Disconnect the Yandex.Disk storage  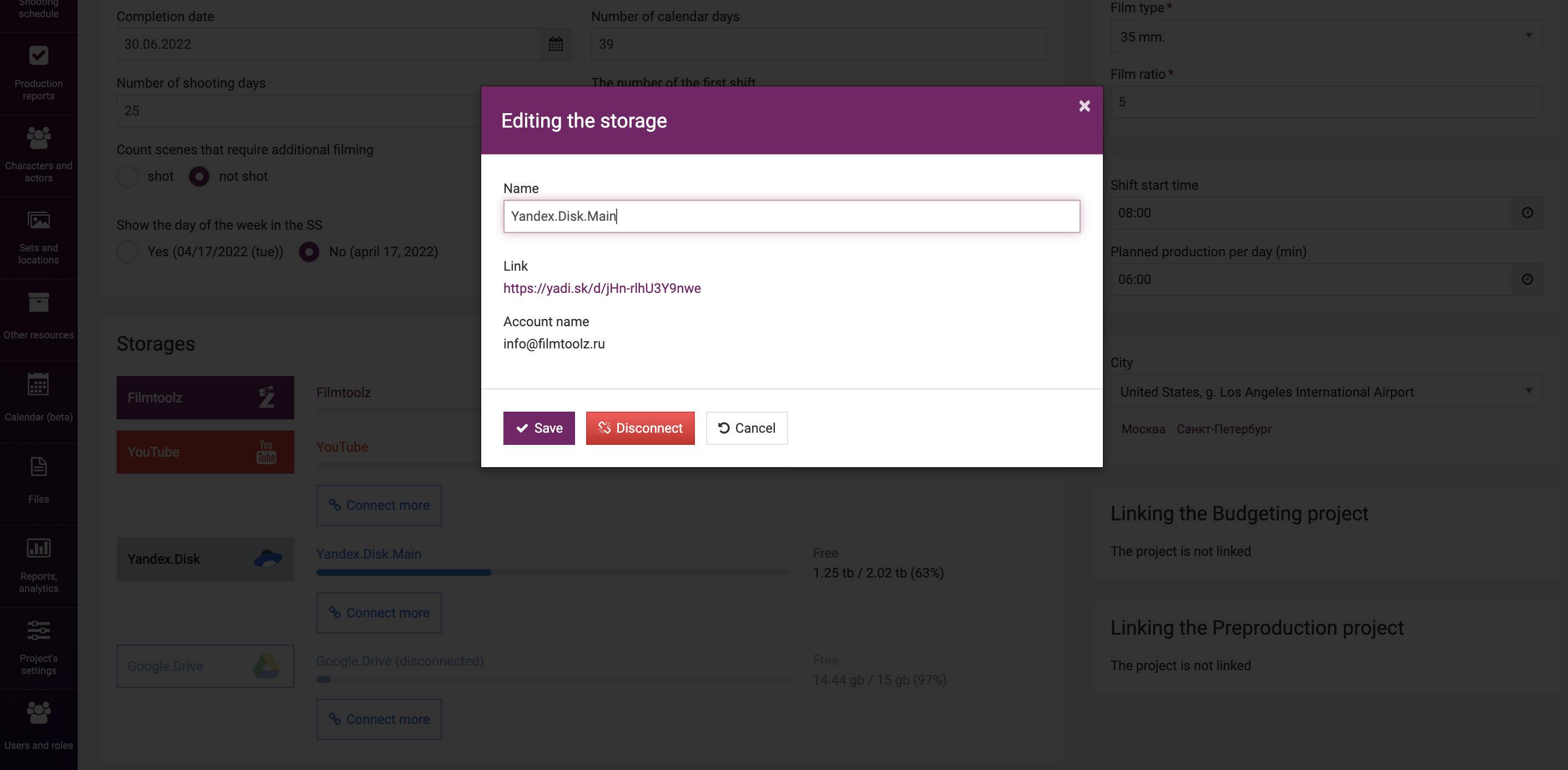(x=640, y=428)
